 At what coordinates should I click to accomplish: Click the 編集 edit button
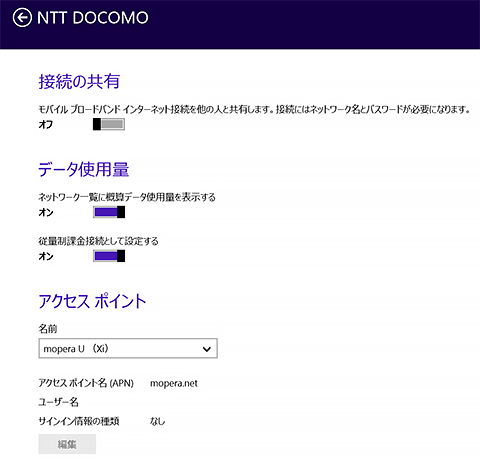67,444
